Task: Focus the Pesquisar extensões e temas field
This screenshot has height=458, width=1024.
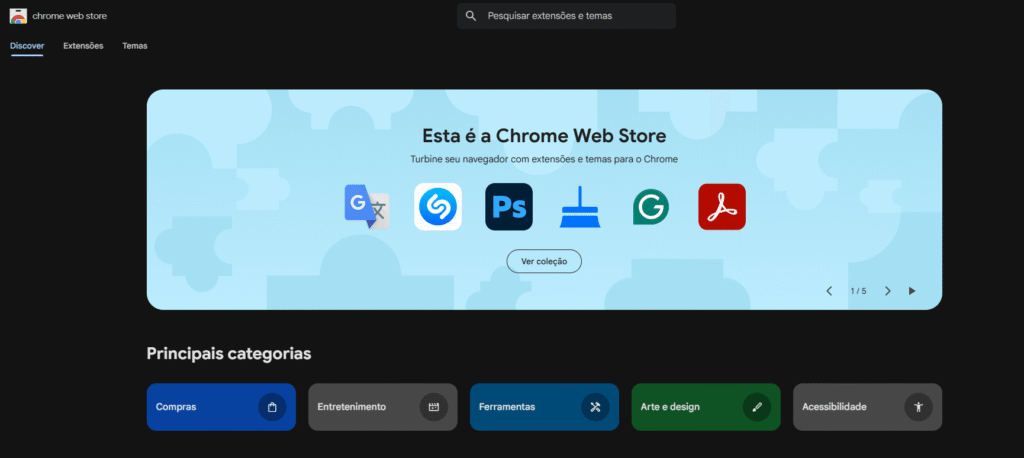Action: click(566, 16)
